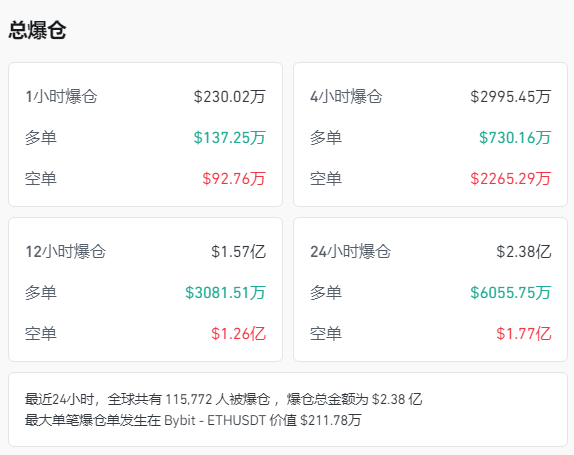Select the 24小时爆仓 label
574x455 pixels.
pyautogui.click(x=350, y=252)
